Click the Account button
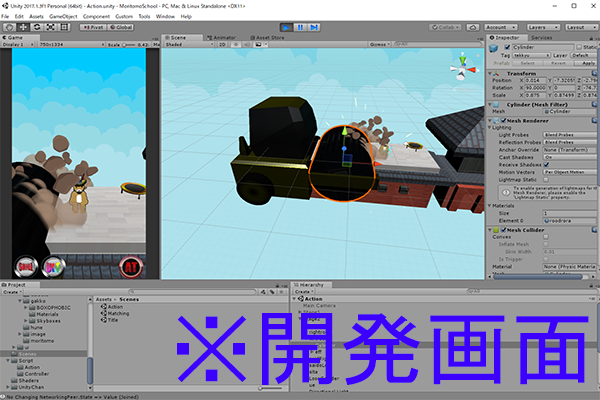 [x=499, y=28]
